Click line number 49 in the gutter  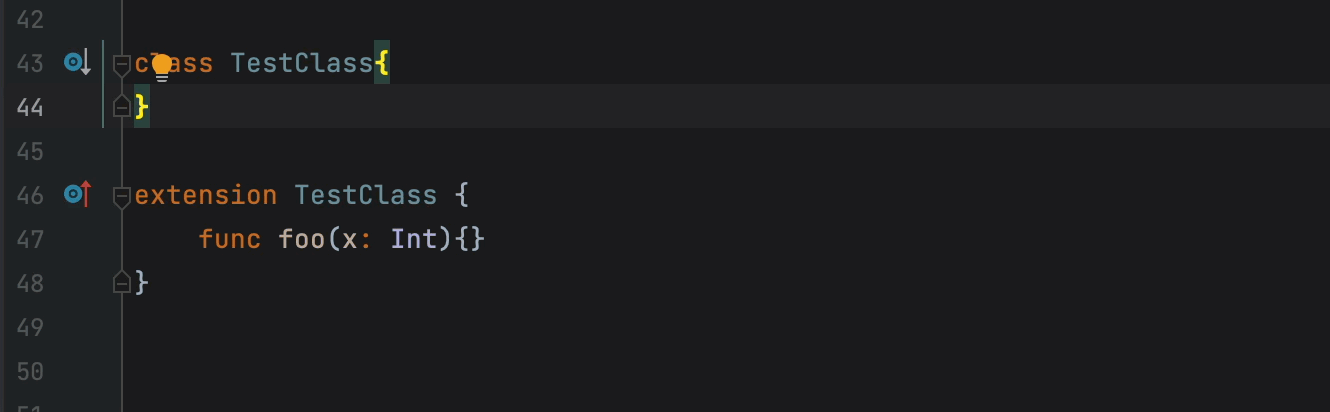pyautogui.click(x=31, y=327)
